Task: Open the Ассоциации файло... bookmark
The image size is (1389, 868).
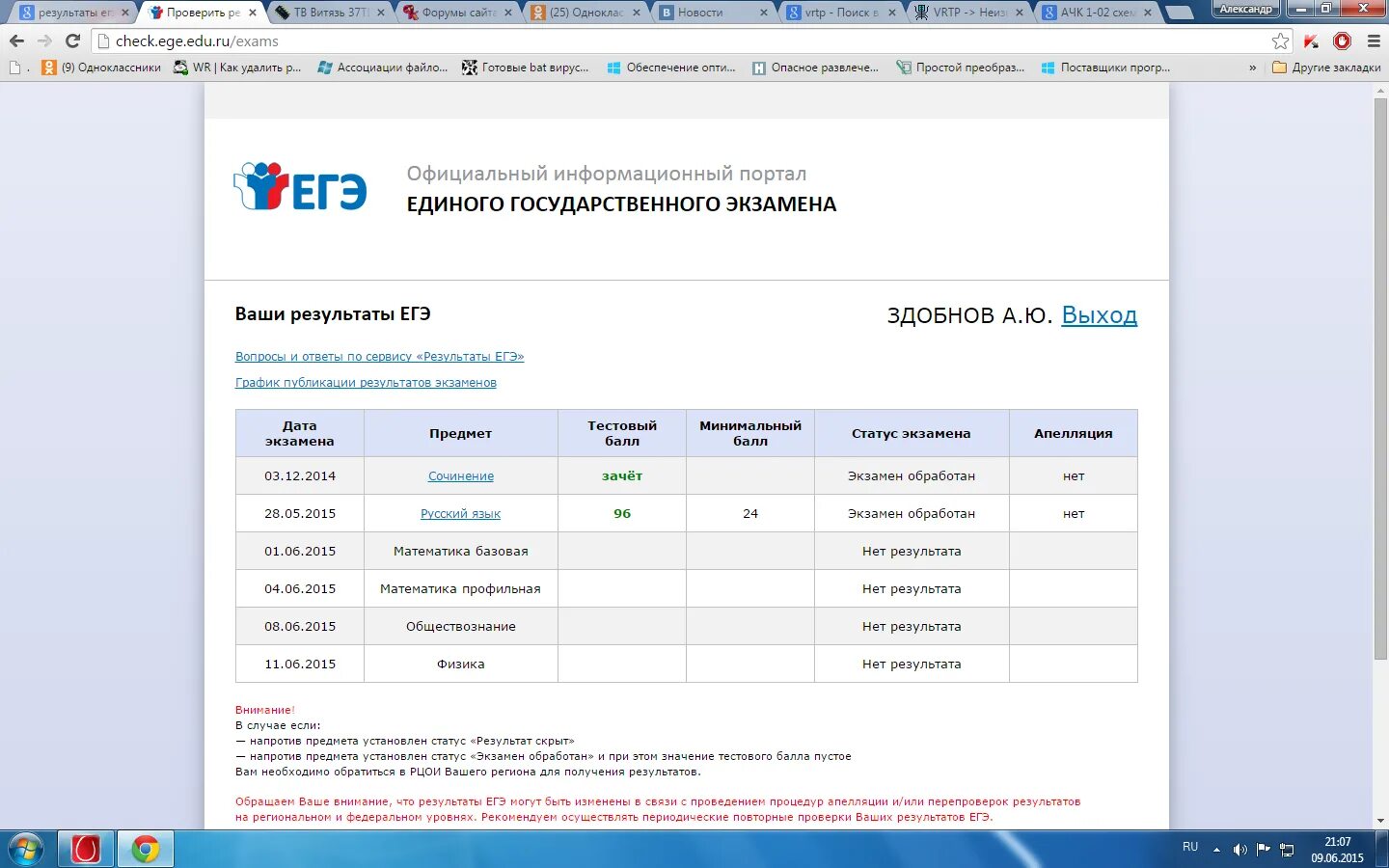Action: click(382, 68)
